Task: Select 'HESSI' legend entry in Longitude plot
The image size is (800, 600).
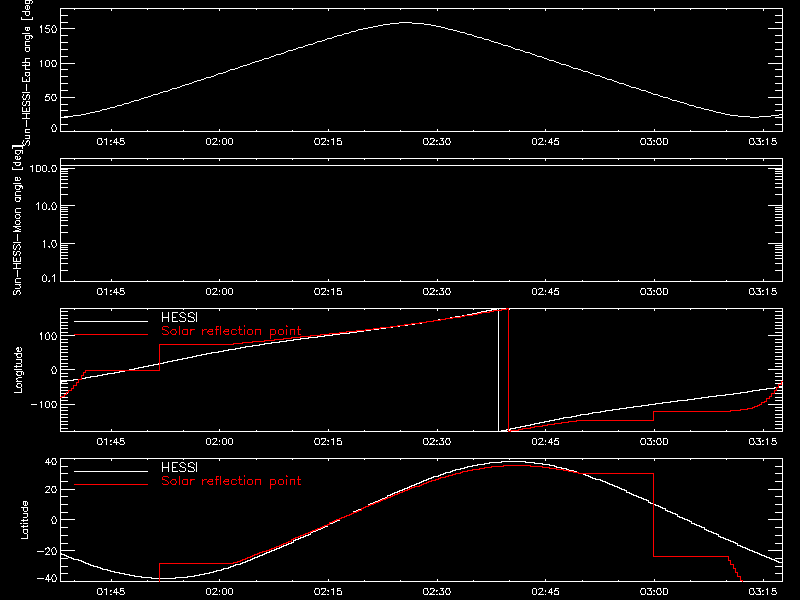Action: (180, 317)
